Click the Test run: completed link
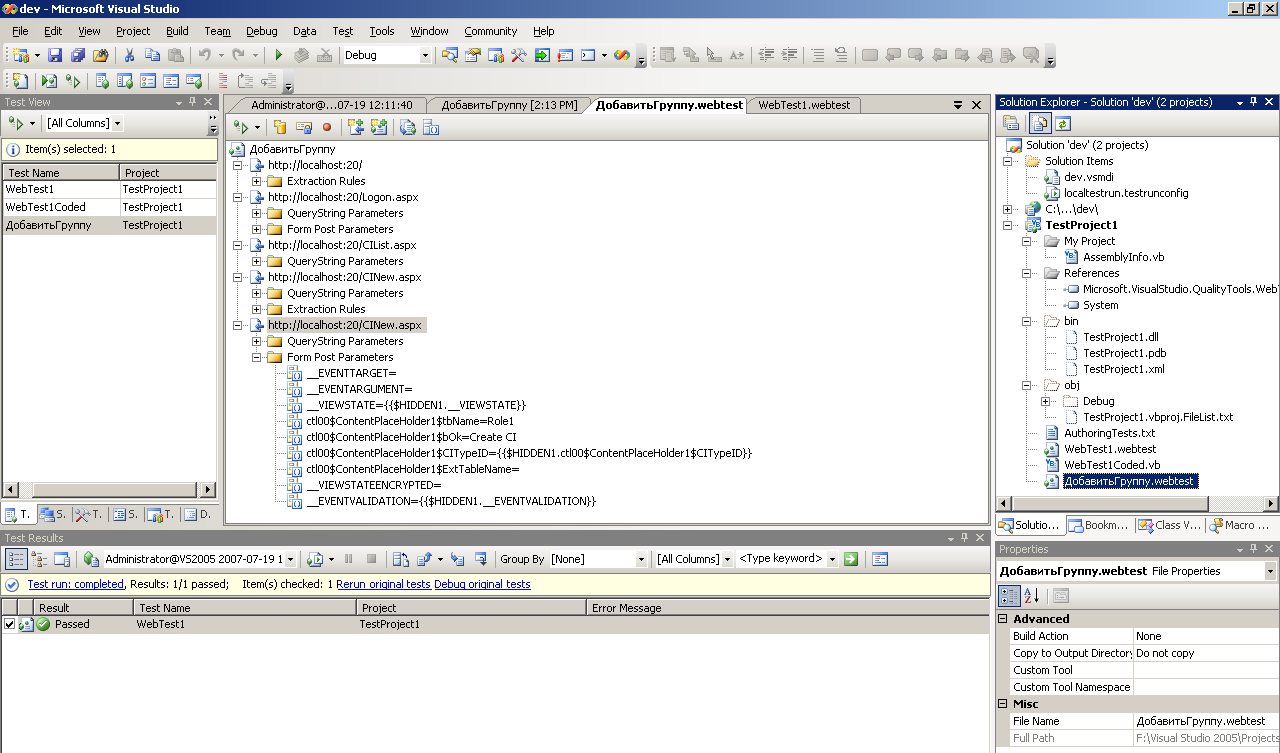The height and width of the screenshot is (753, 1280). 76,584
